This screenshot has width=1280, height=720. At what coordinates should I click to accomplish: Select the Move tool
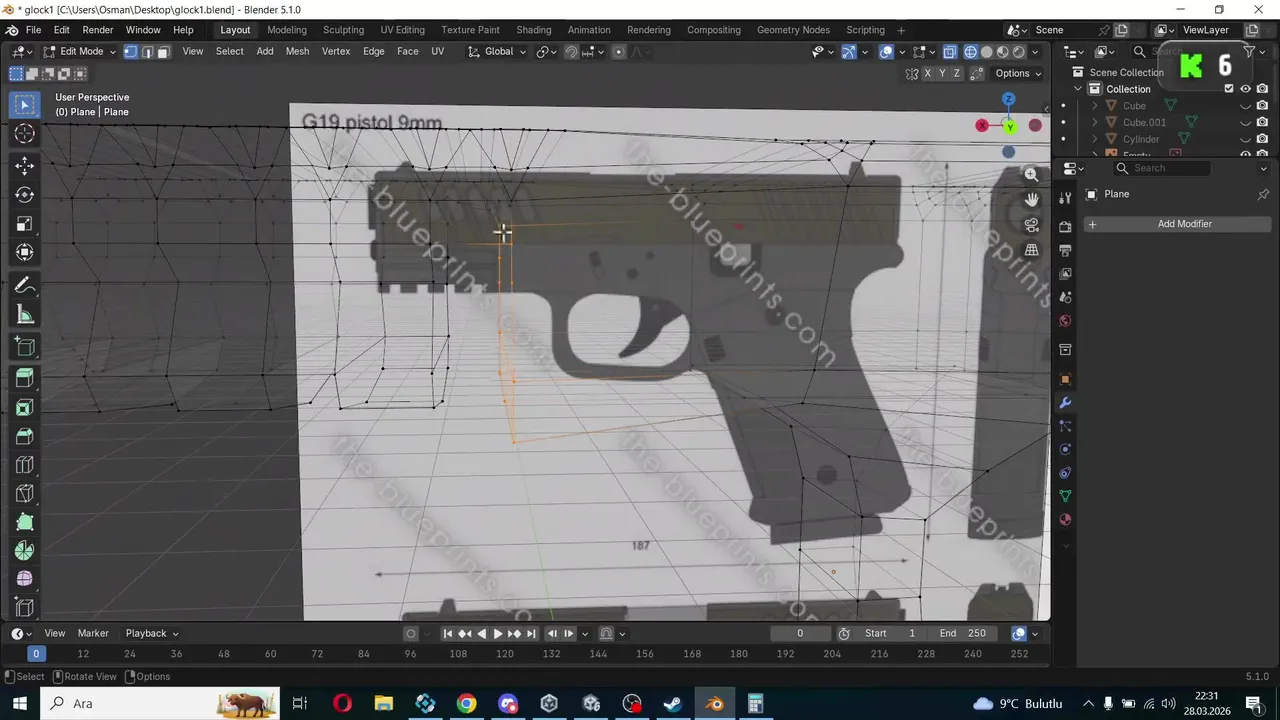25,166
